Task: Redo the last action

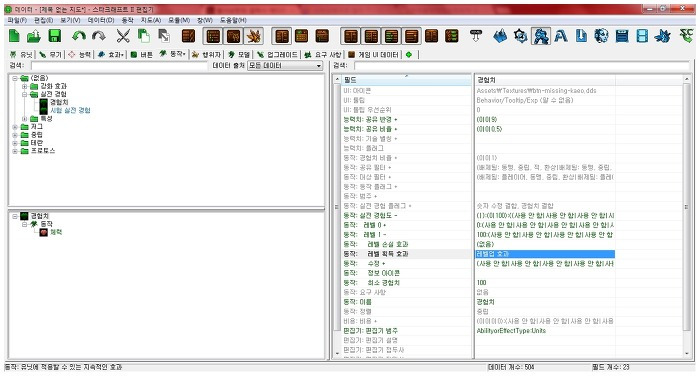Action: [99, 36]
